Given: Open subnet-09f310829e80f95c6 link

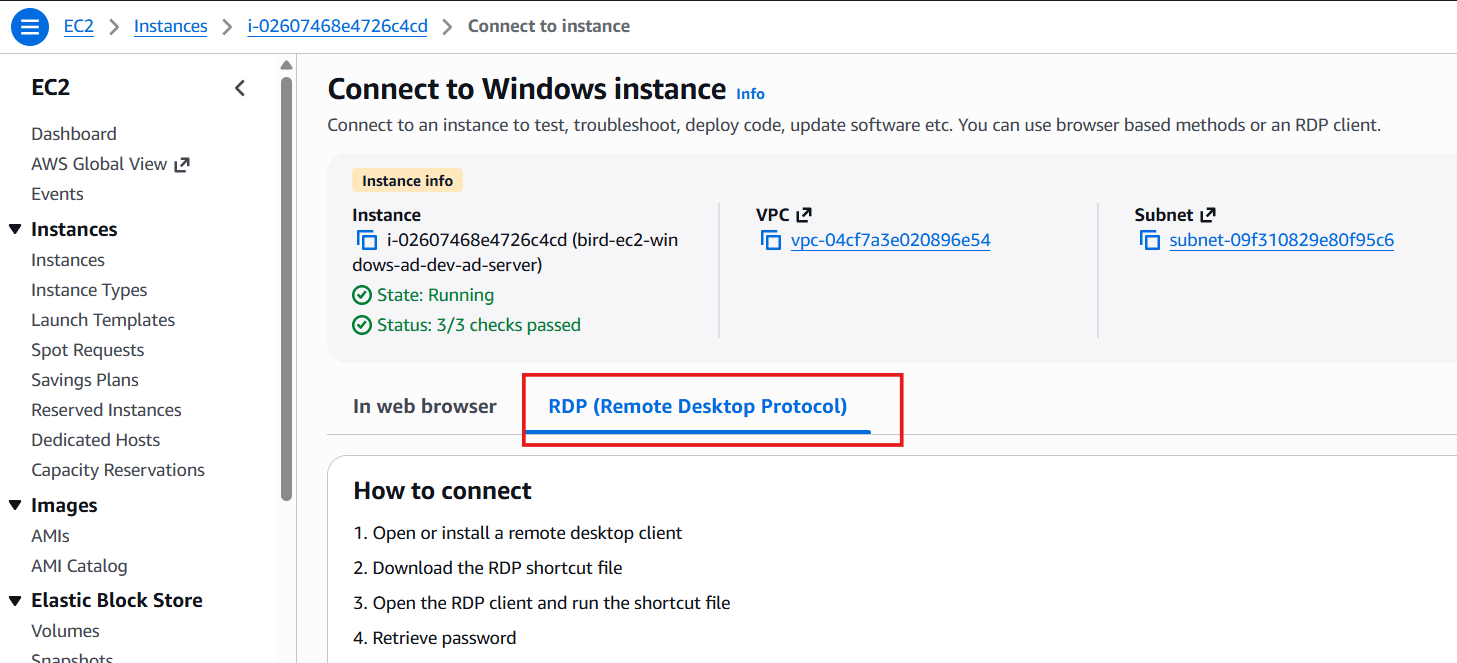Looking at the screenshot, I should point(1281,240).
